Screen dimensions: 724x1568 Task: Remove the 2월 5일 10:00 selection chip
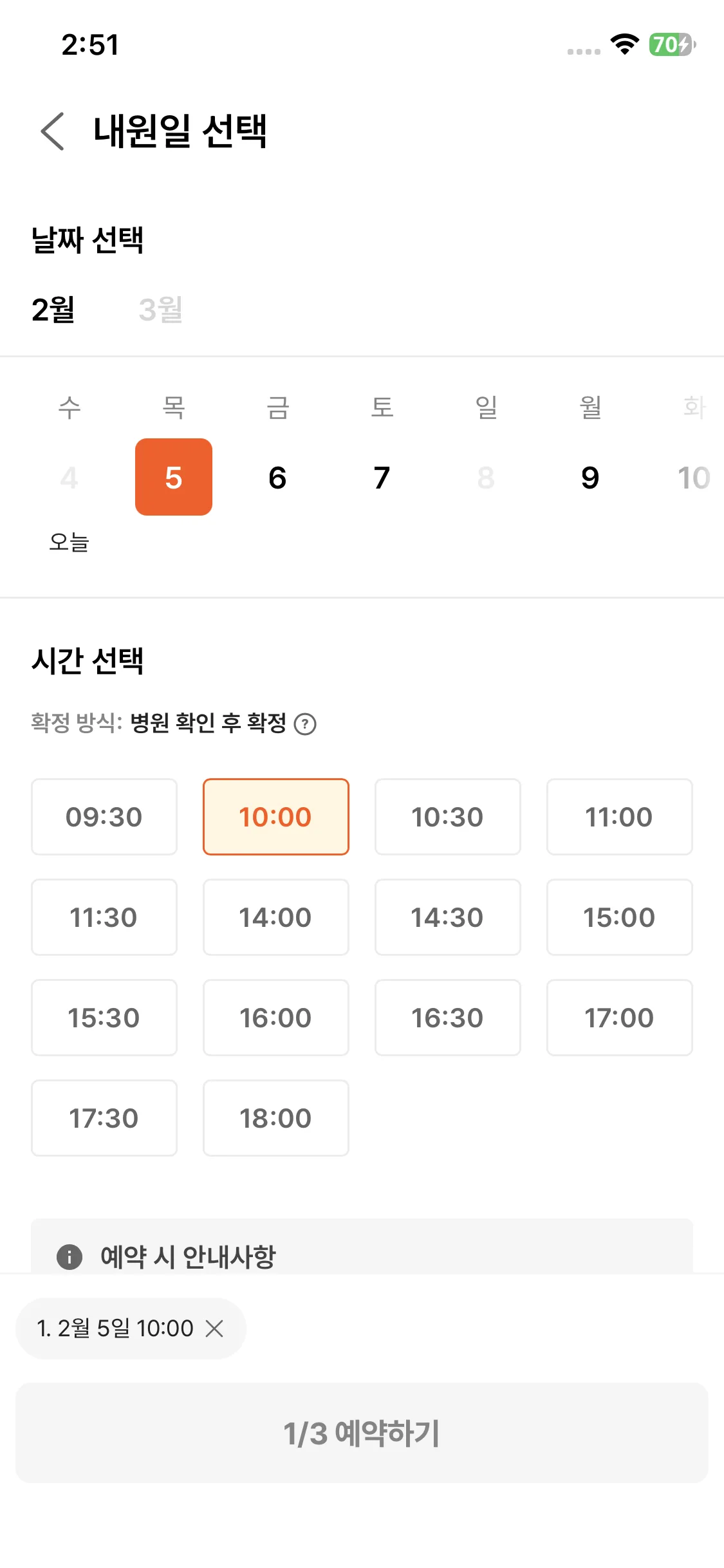214,1328
